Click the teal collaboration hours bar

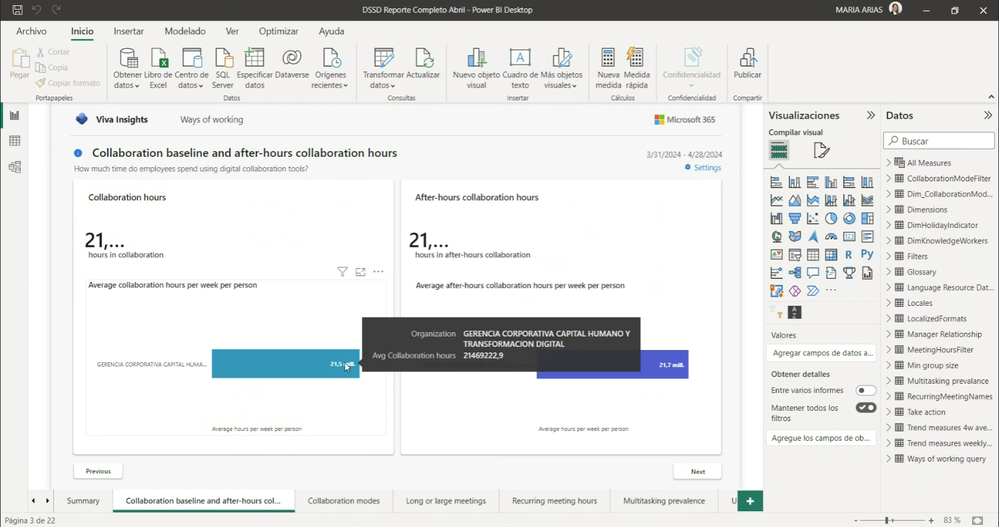tap(285, 364)
